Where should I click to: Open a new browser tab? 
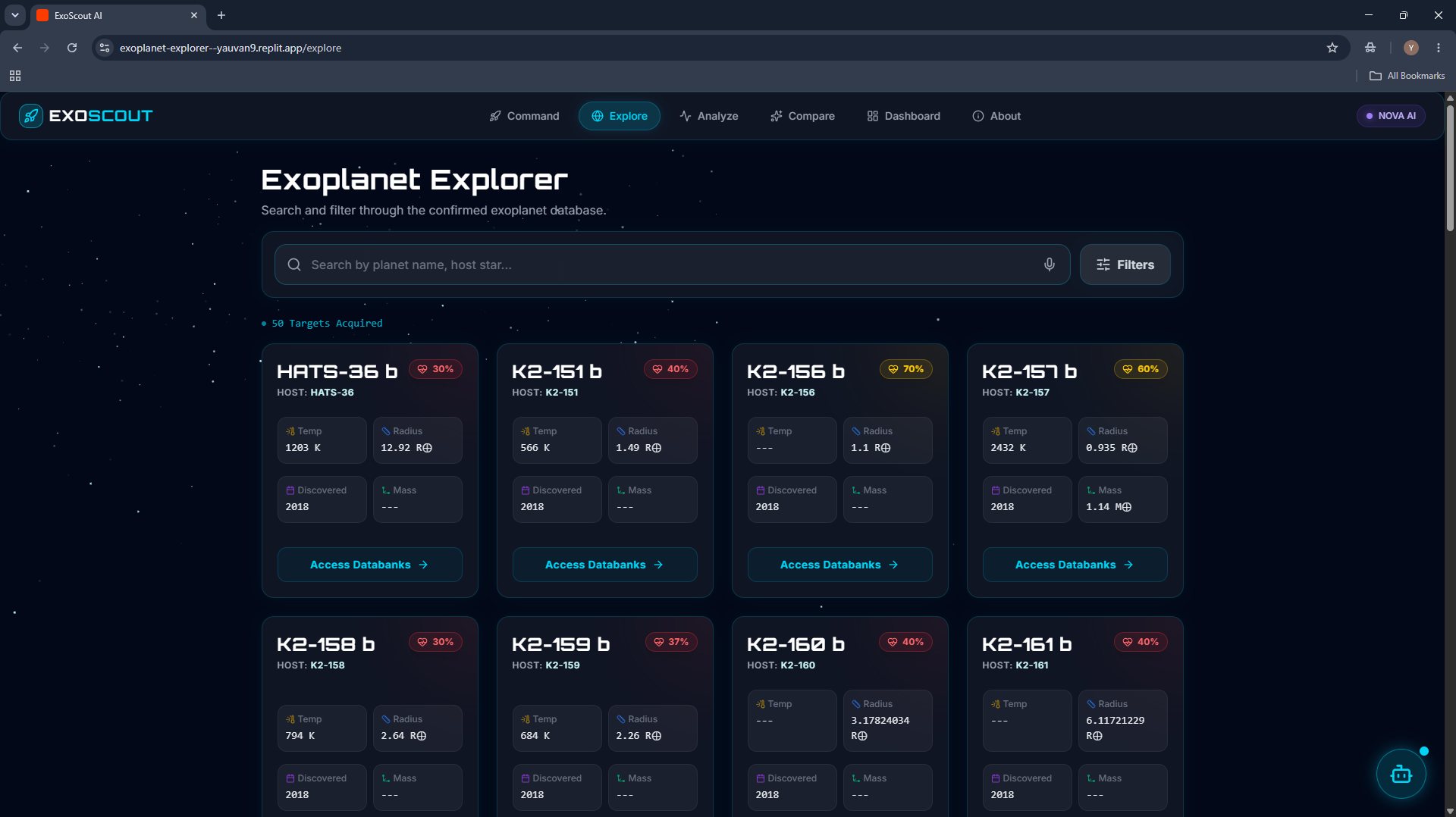221,15
